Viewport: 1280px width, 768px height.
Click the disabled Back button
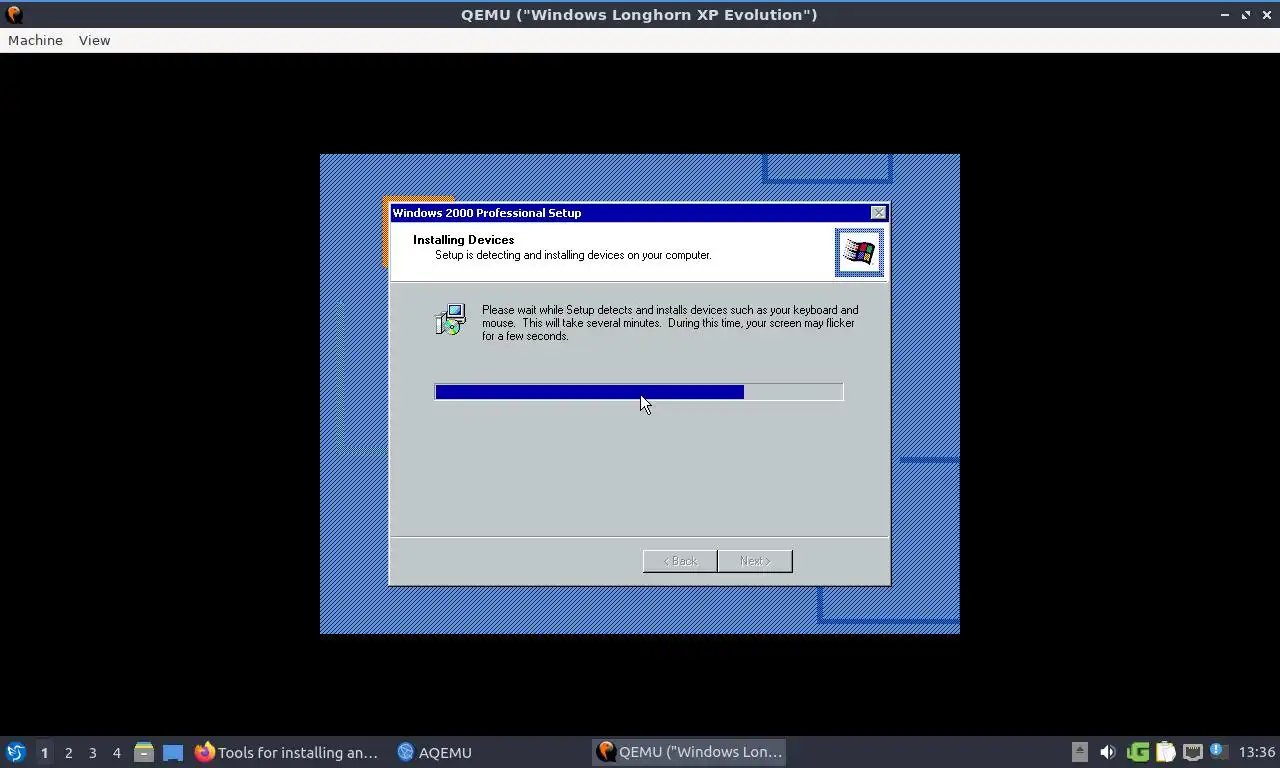pos(680,561)
